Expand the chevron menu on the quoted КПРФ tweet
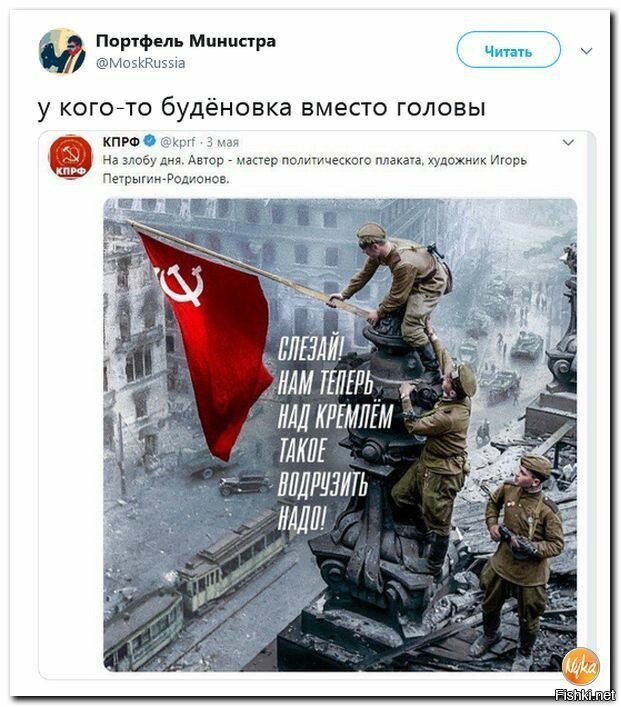The image size is (621, 707). [x=568, y=143]
